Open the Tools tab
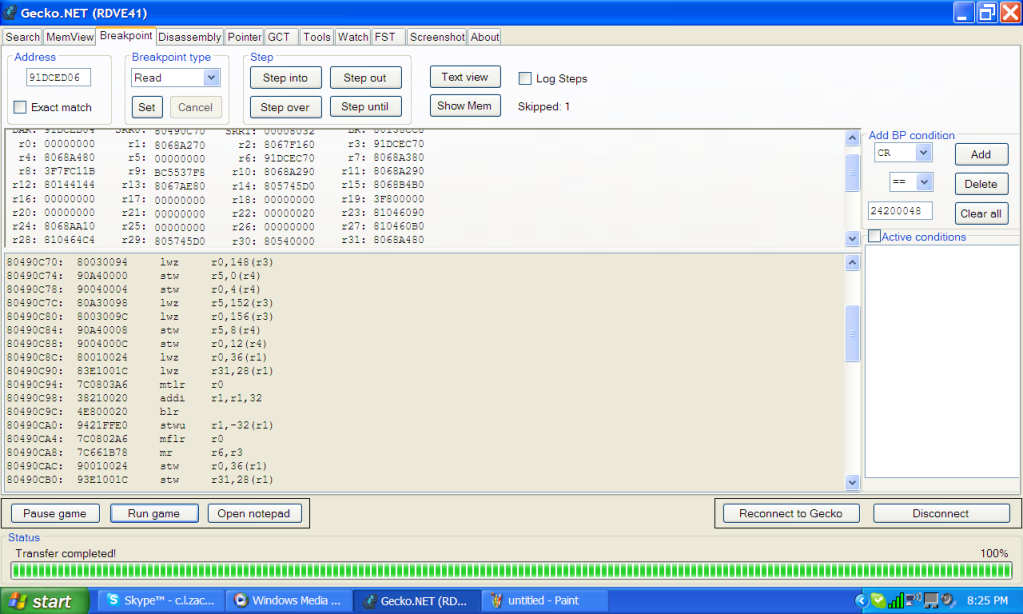Viewport: 1023px width, 614px height. pos(317,37)
